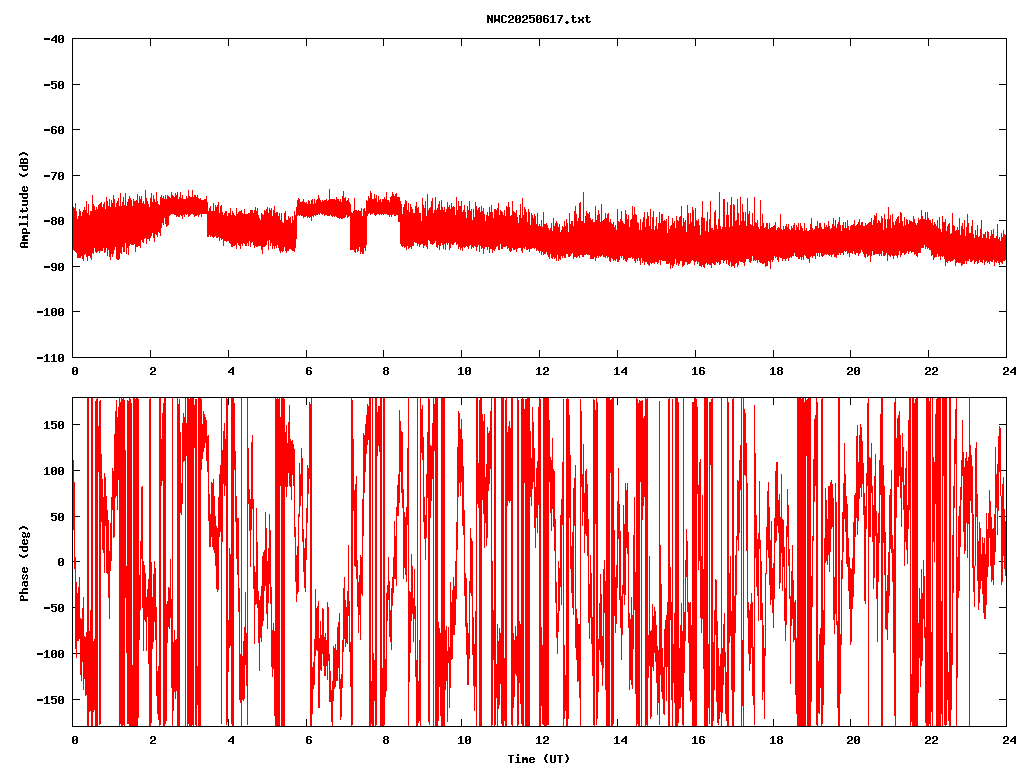Click hour 4 label under Phase plot
The width and height of the screenshot is (1024, 768).
click(231, 740)
